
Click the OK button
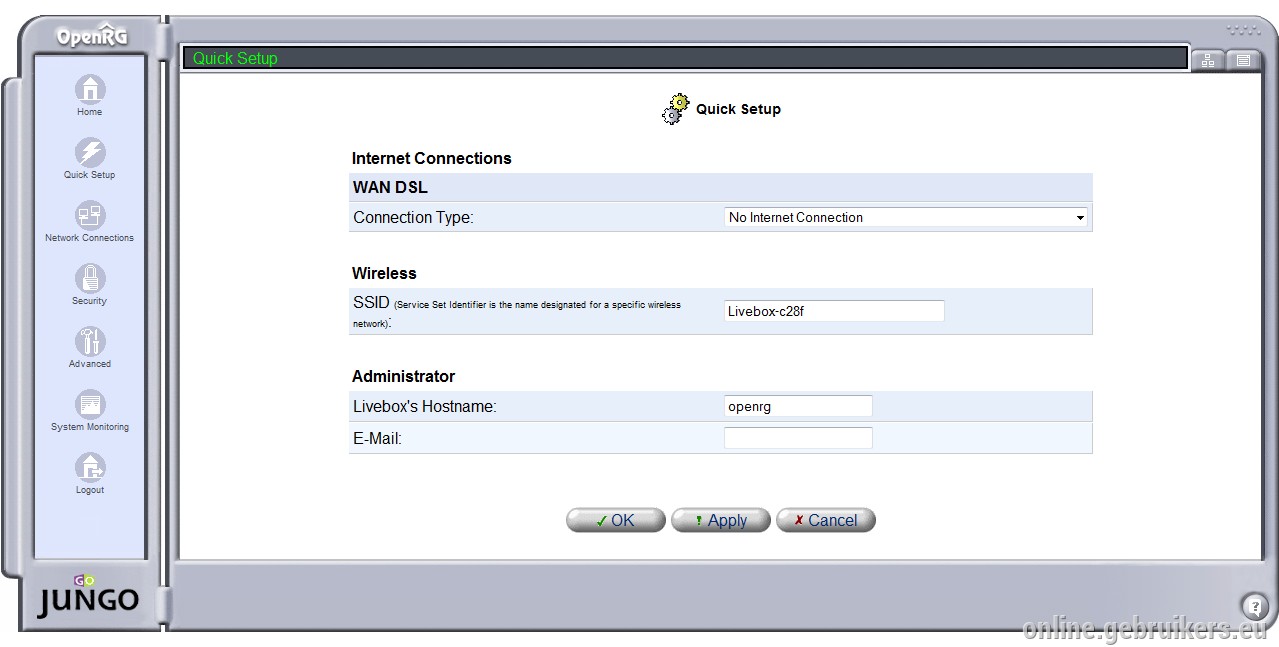pos(615,520)
